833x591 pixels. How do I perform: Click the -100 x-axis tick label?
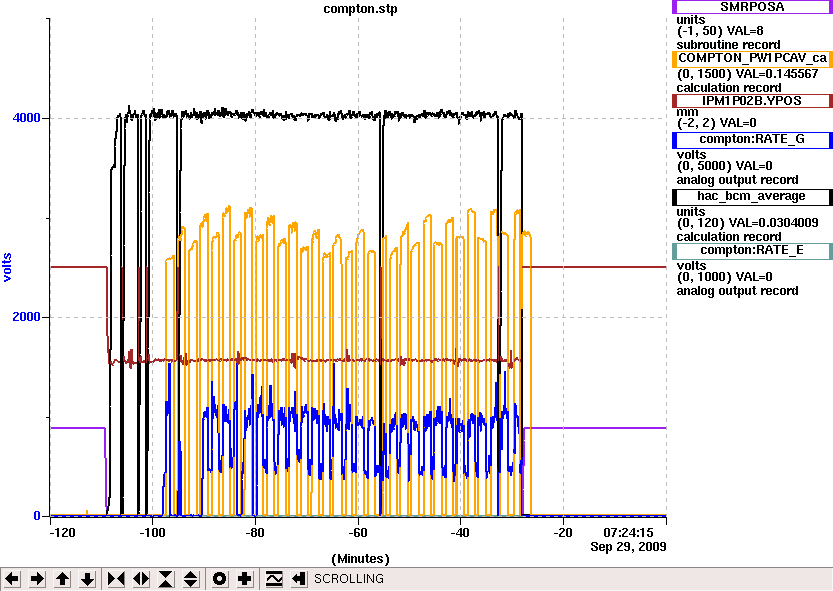tap(152, 533)
